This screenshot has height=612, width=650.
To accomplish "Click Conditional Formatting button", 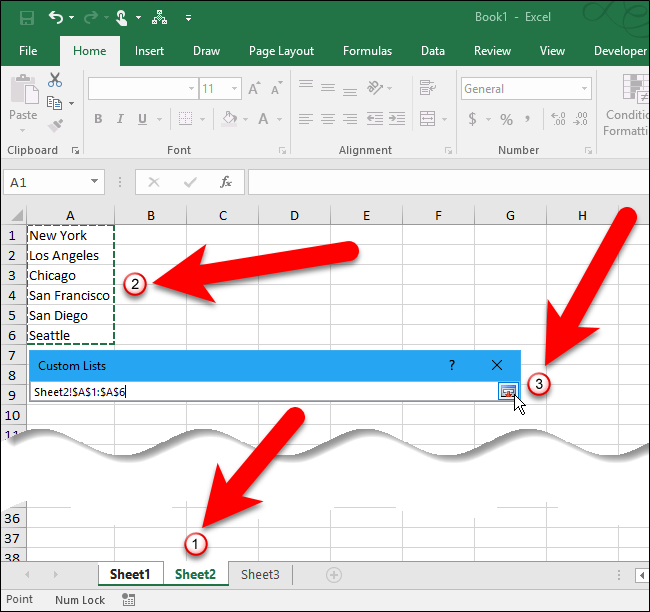I will pos(628,104).
